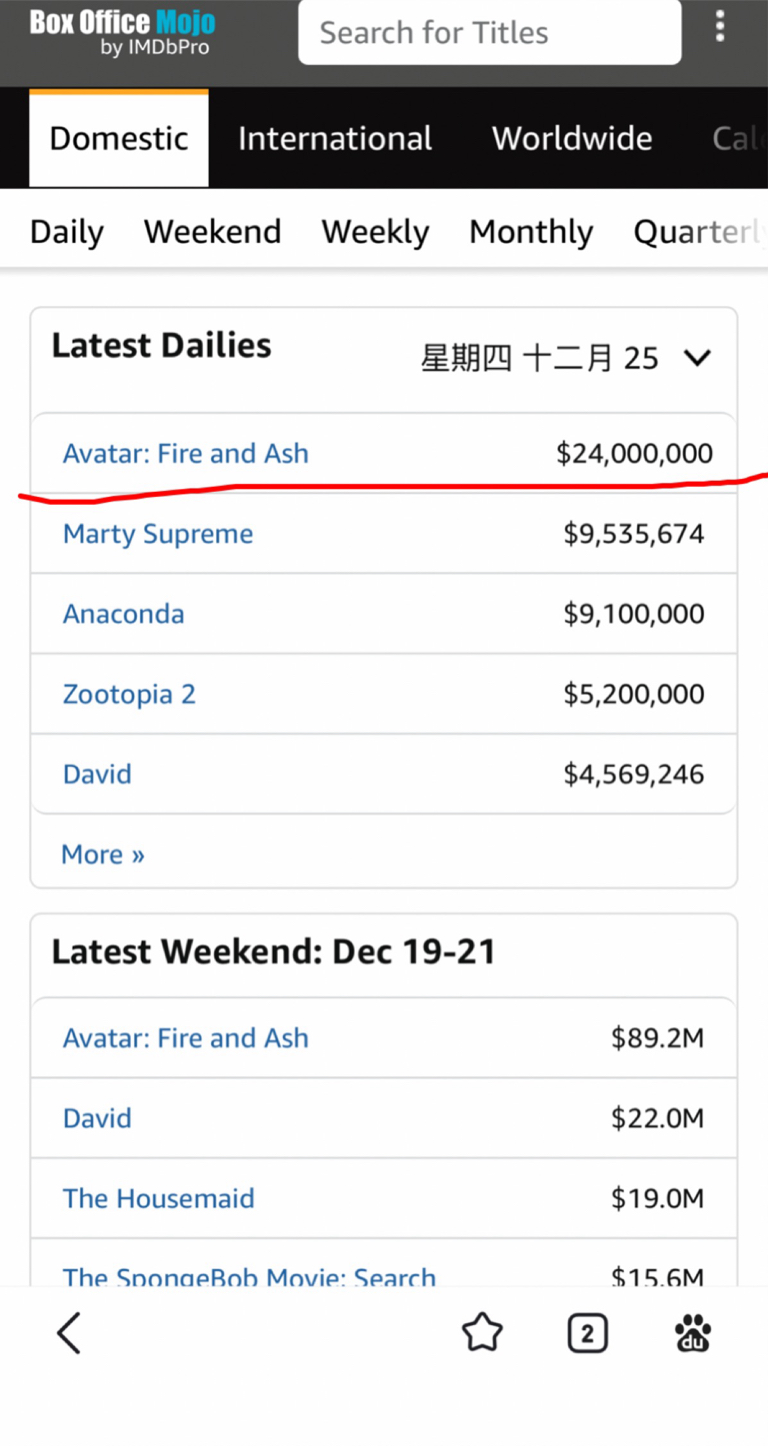Open the Monthly chart view
Screen dimensions: 768x1447
coord(531,232)
